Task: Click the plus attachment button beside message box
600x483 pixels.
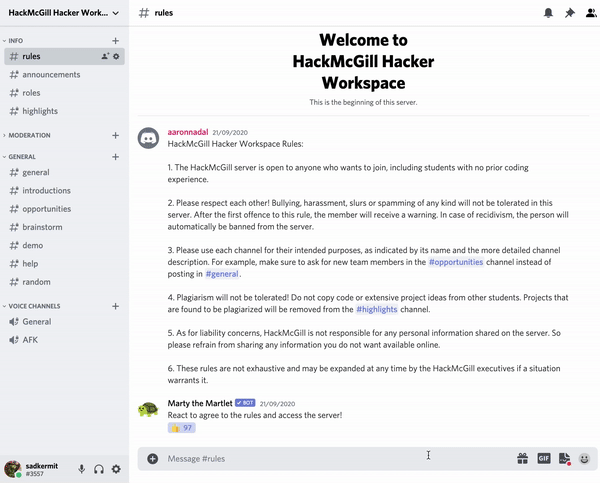Action: click(x=153, y=458)
